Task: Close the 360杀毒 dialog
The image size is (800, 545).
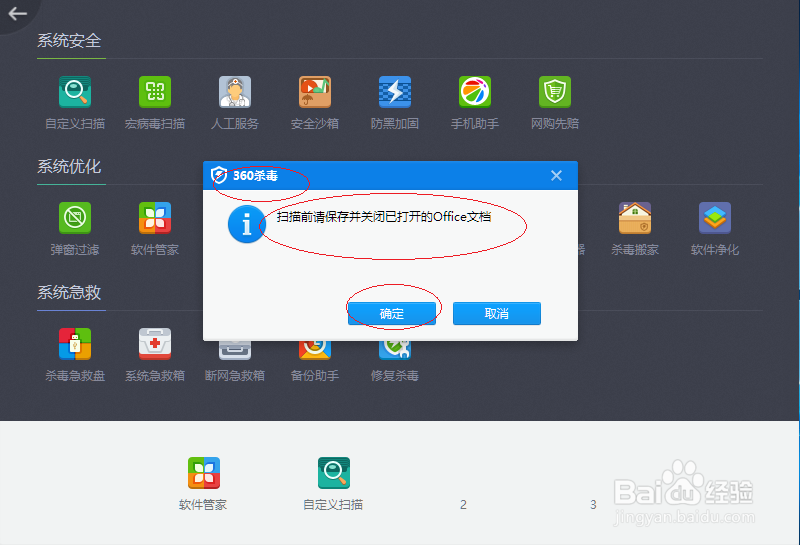Action: pos(556,176)
